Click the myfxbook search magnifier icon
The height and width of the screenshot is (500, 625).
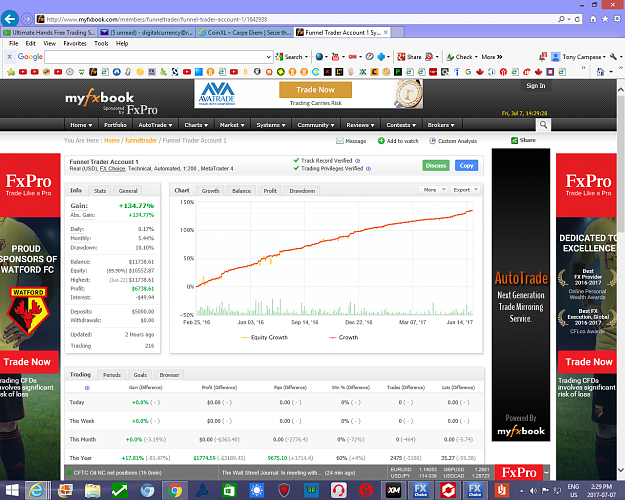[x=543, y=125]
